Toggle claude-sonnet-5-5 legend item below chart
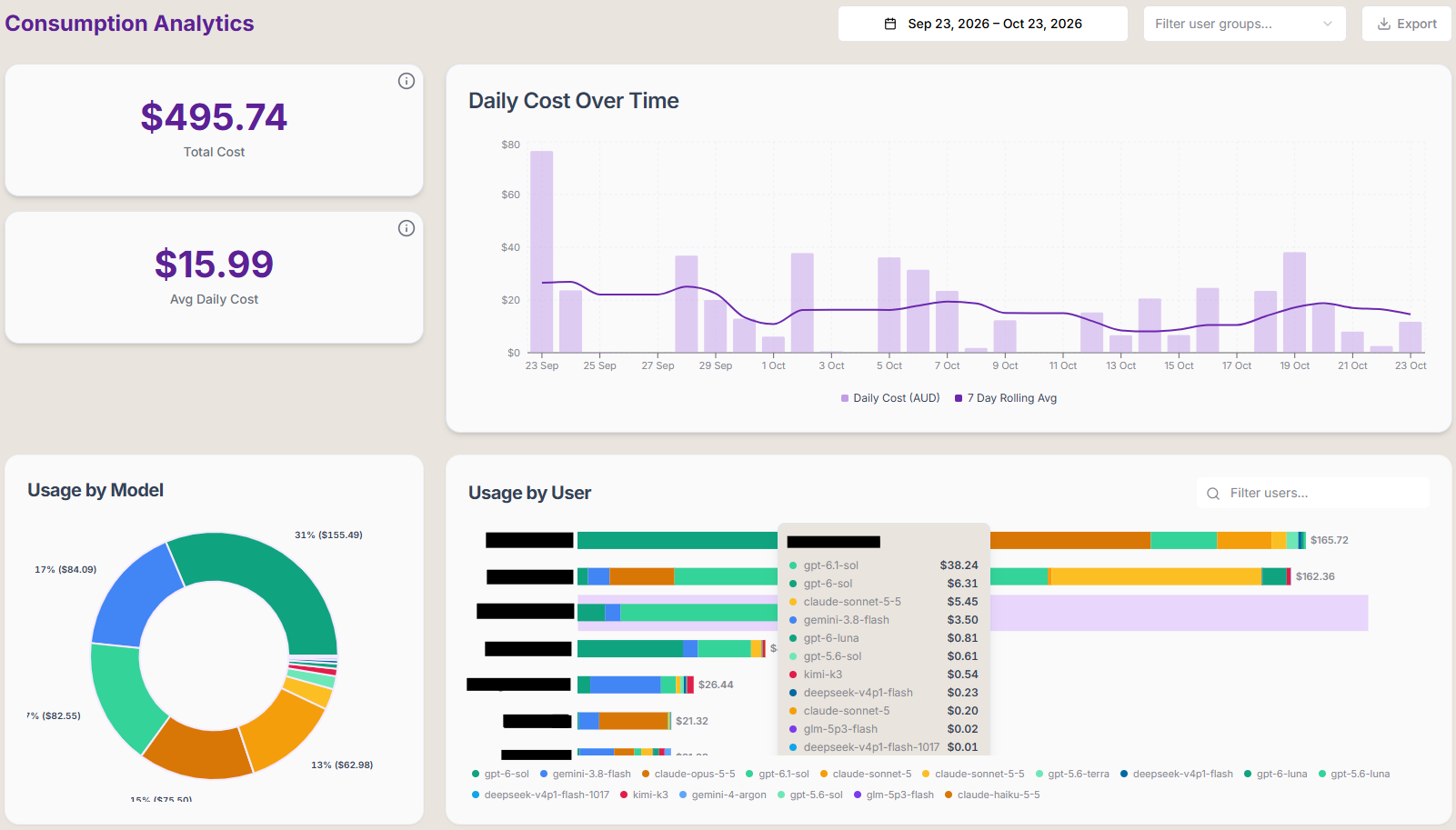This screenshot has width=1456, height=830. (973, 774)
